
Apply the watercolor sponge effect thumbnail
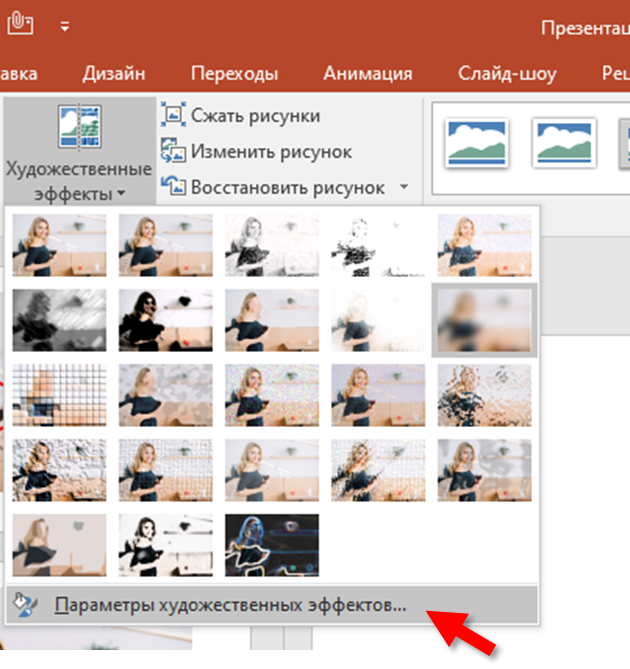pos(165,395)
